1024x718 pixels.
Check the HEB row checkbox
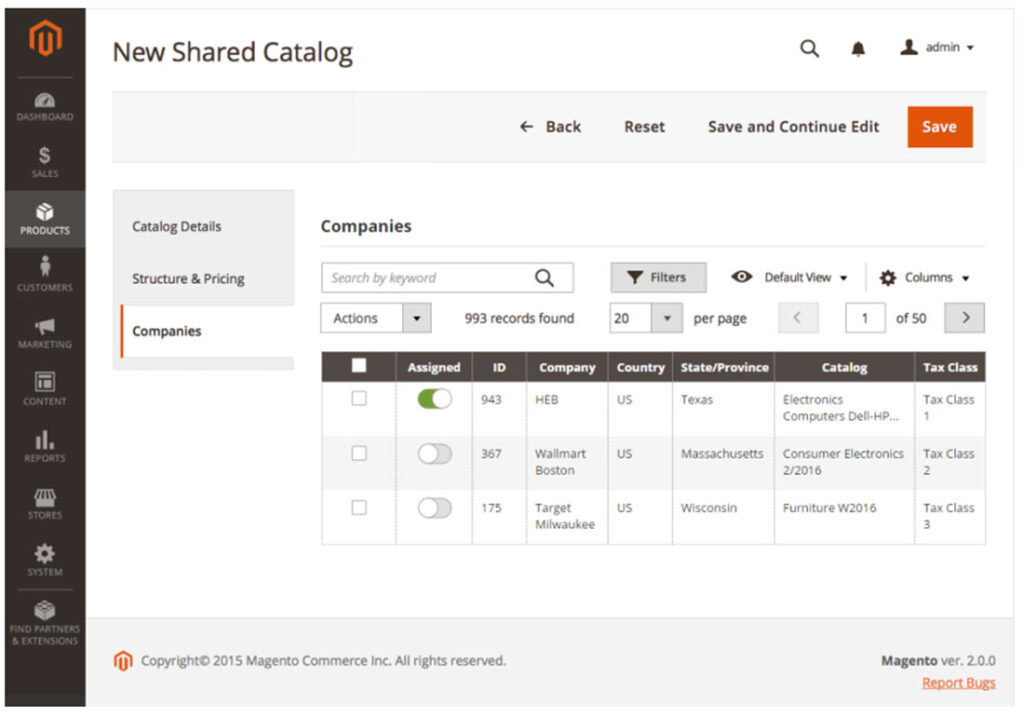(359, 399)
